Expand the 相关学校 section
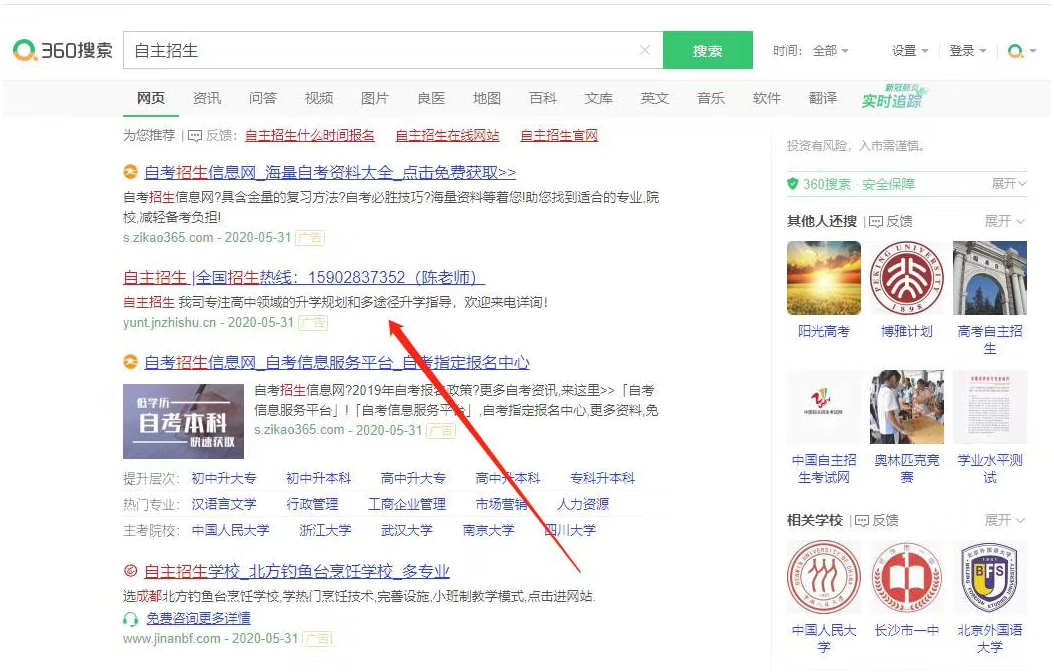 click(1004, 520)
